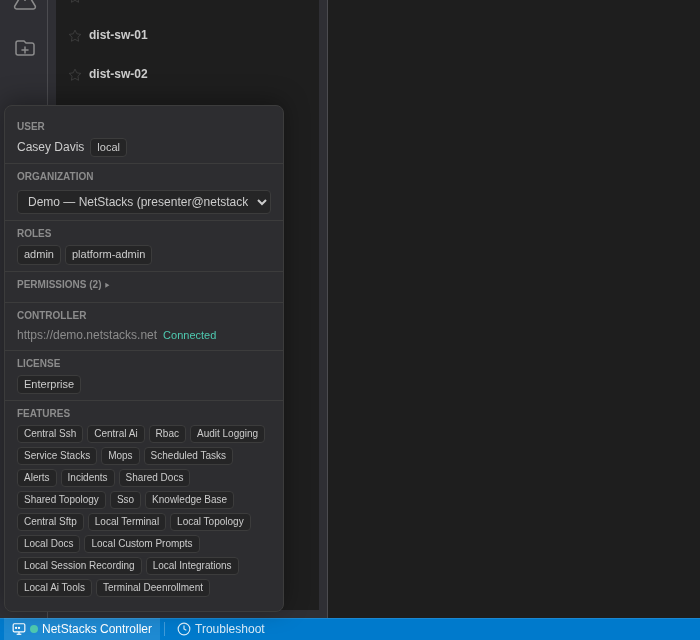Click the Central Sftp feature tag
Screen dimensions: 700x640
tap(50, 522)
